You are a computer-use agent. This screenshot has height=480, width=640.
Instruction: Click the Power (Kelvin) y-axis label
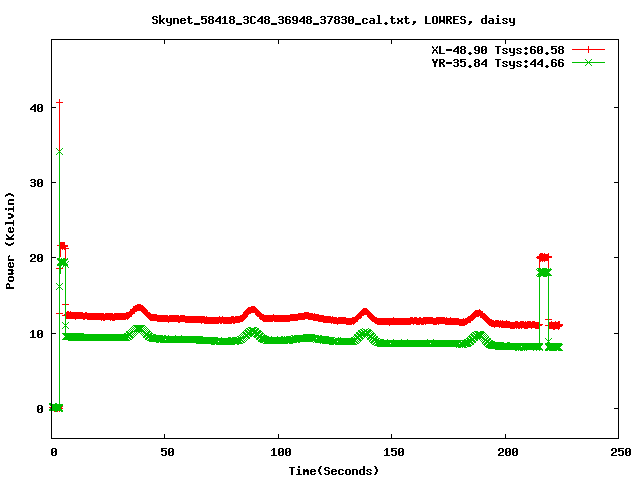point(10,241)
